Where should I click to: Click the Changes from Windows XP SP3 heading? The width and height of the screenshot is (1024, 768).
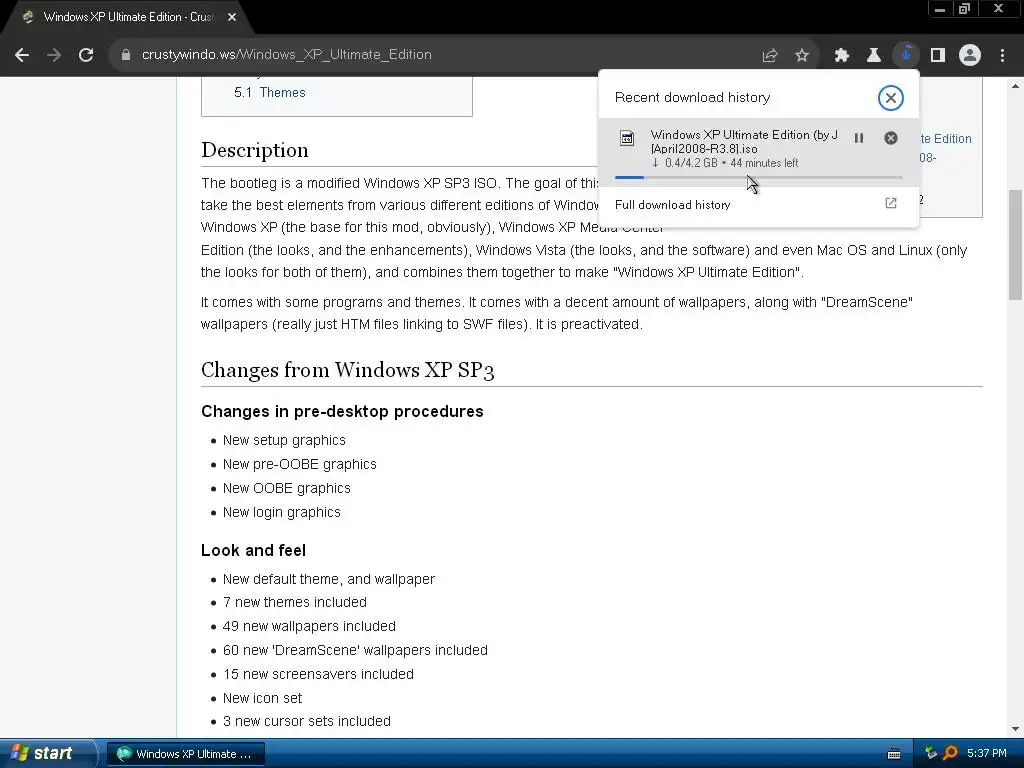[x=347, y=370]
